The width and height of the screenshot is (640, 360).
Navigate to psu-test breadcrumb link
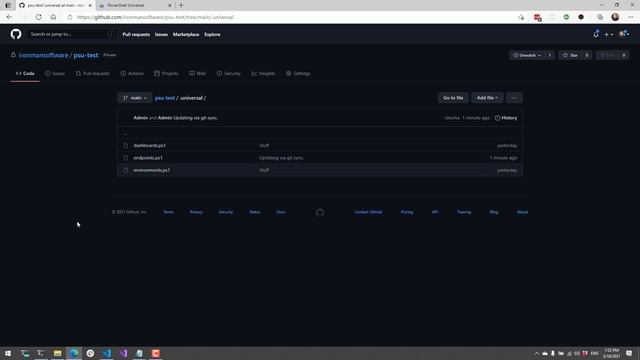click(x=165, y=98)
